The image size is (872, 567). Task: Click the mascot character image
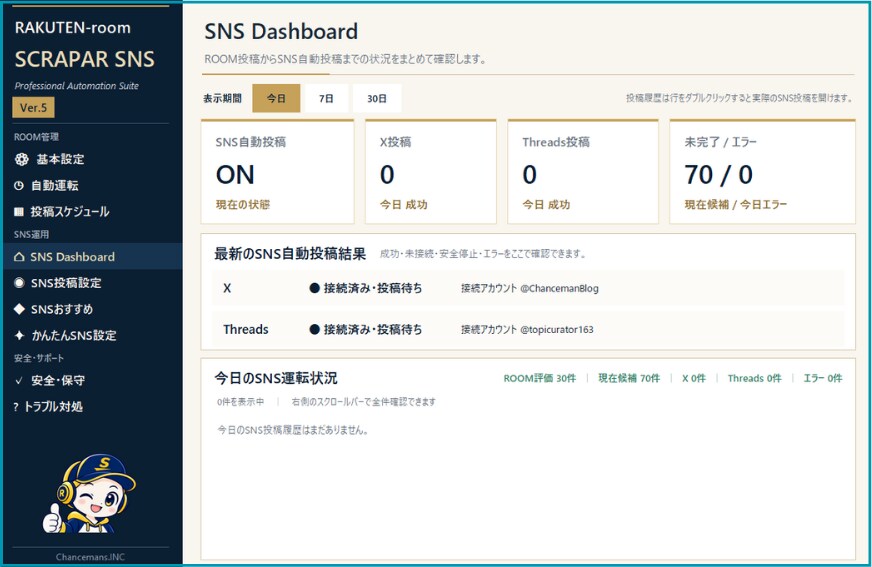88,494
